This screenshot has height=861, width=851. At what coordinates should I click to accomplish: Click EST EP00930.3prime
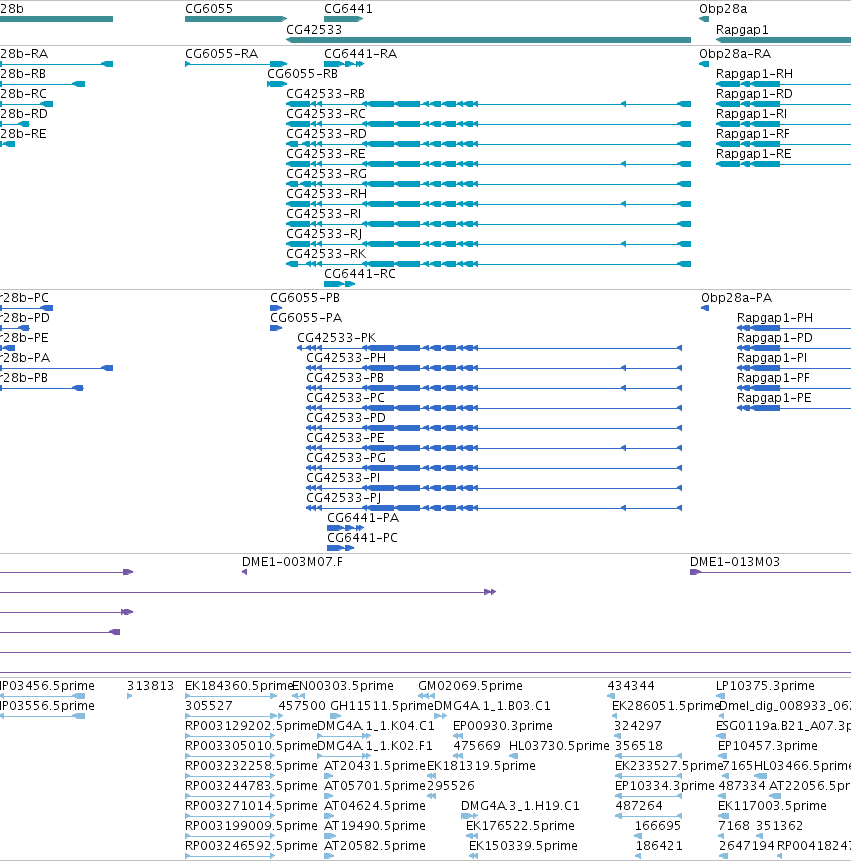click(x=502, y=726)
